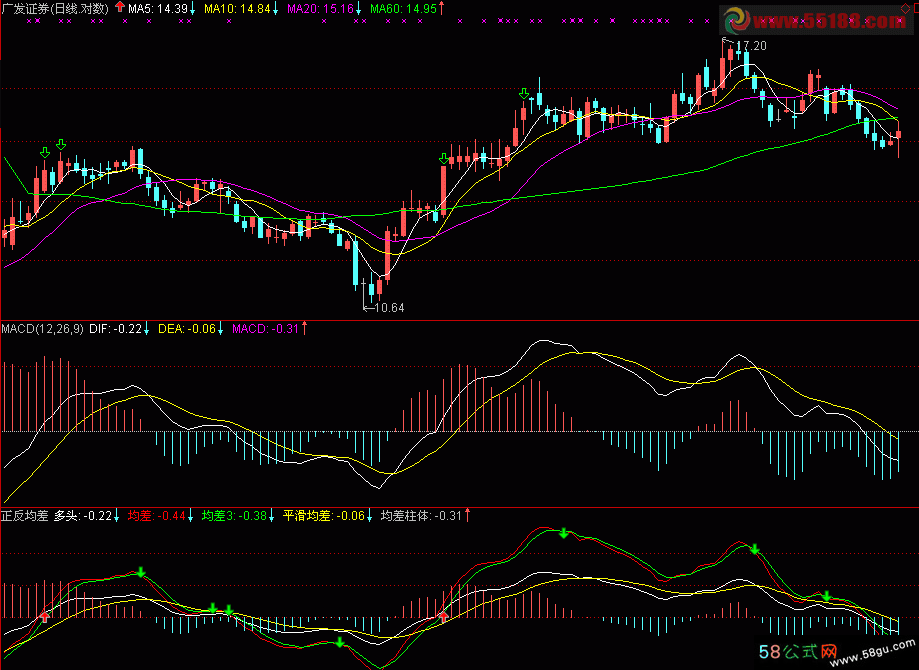Open the MACD(12,26,9) indicator title
The height and width of the screenshot is (670, 919).
point(42,328)
